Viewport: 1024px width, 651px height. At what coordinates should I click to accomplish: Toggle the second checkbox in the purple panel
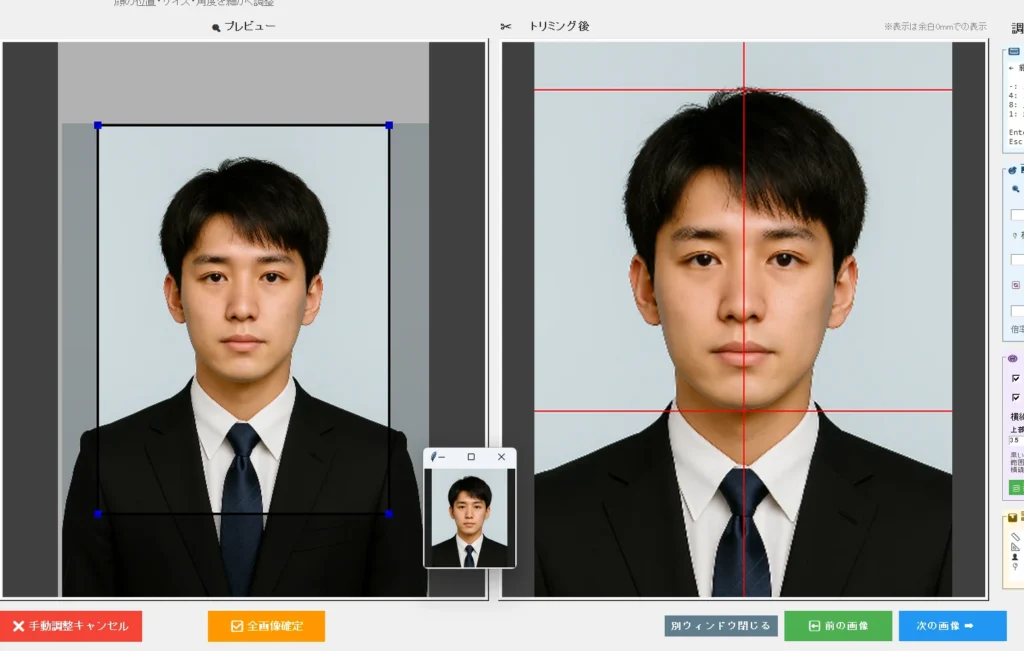click(x=1016, y=397)
